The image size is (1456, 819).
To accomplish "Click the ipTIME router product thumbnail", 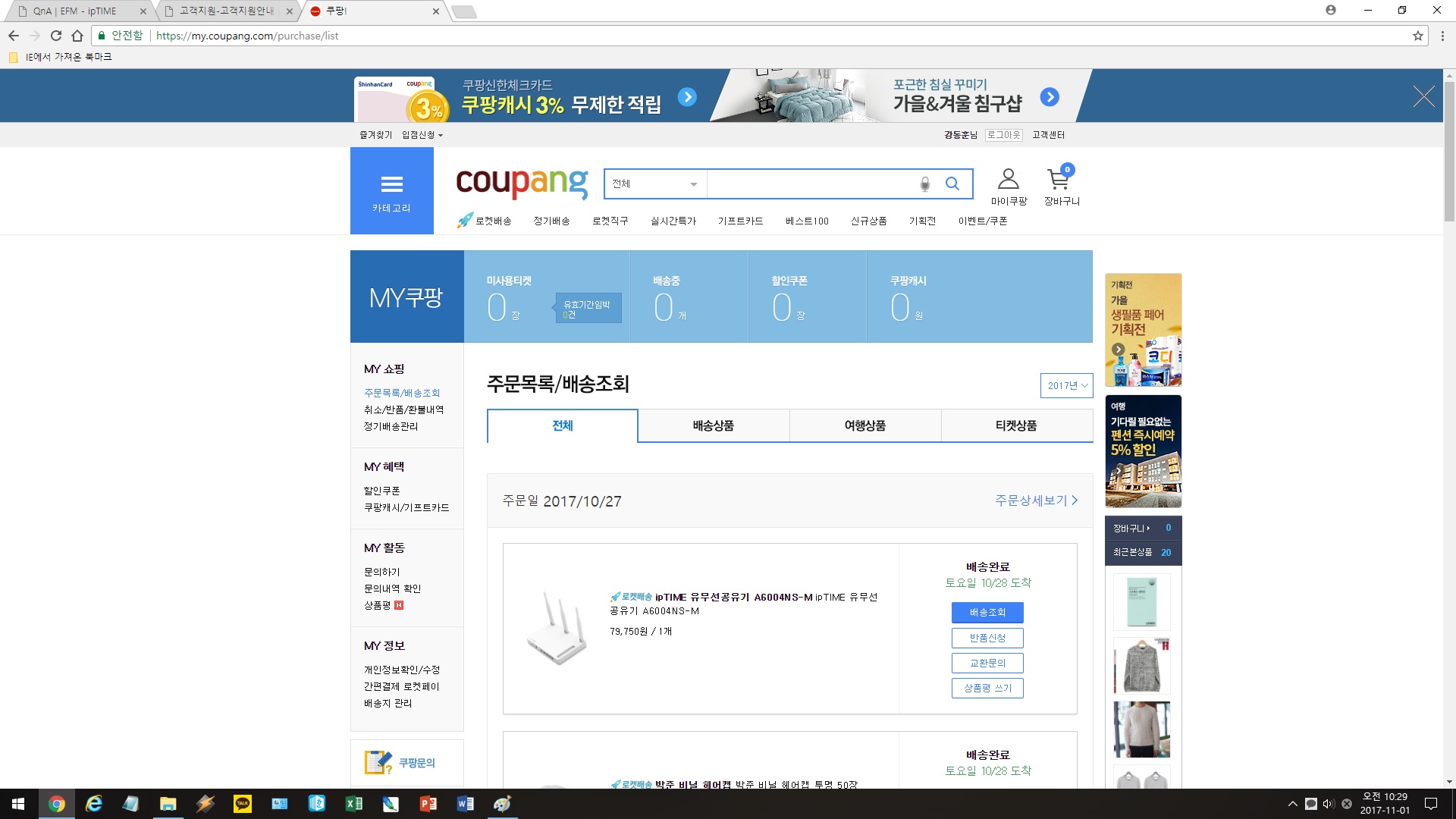I will pyautogui.click(x=557, y=629).
